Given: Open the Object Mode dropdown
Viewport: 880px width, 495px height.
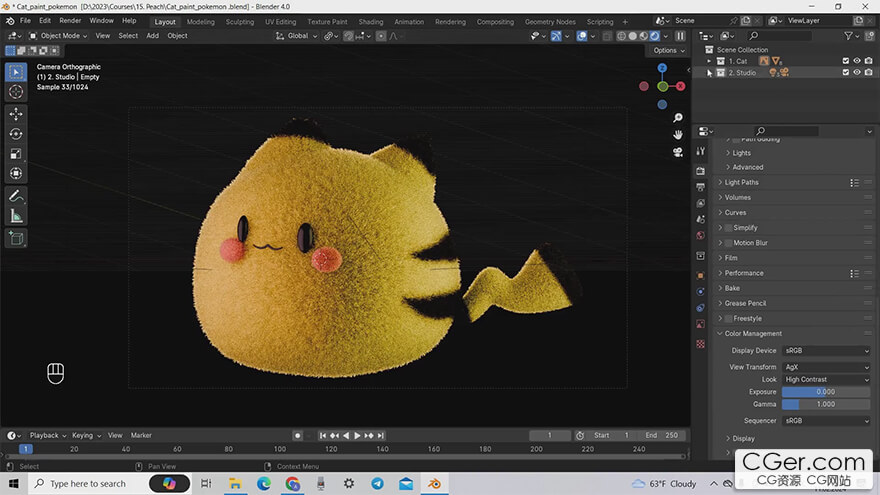Looking at the screenshot, I should [x=58, y=36].
